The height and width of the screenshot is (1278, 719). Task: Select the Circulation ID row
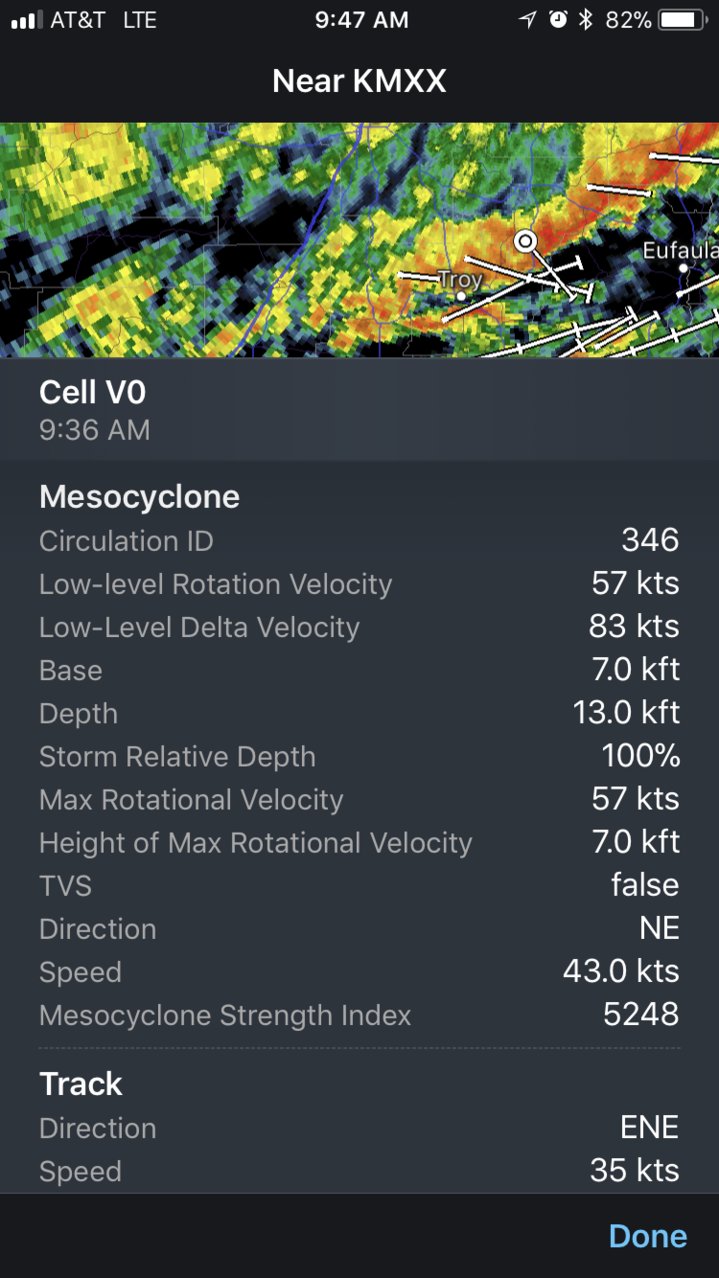tap(359, 541)
